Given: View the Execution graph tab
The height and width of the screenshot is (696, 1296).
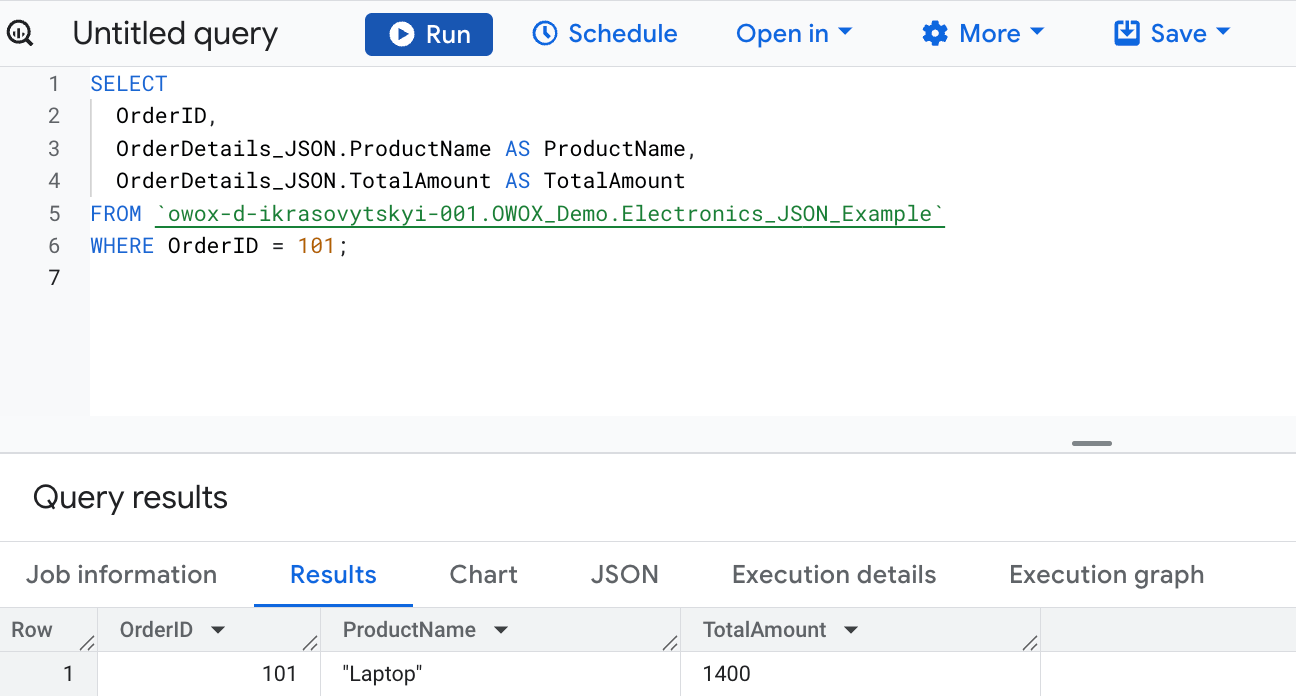Looking at the screenshot, I should [1106, 575].
